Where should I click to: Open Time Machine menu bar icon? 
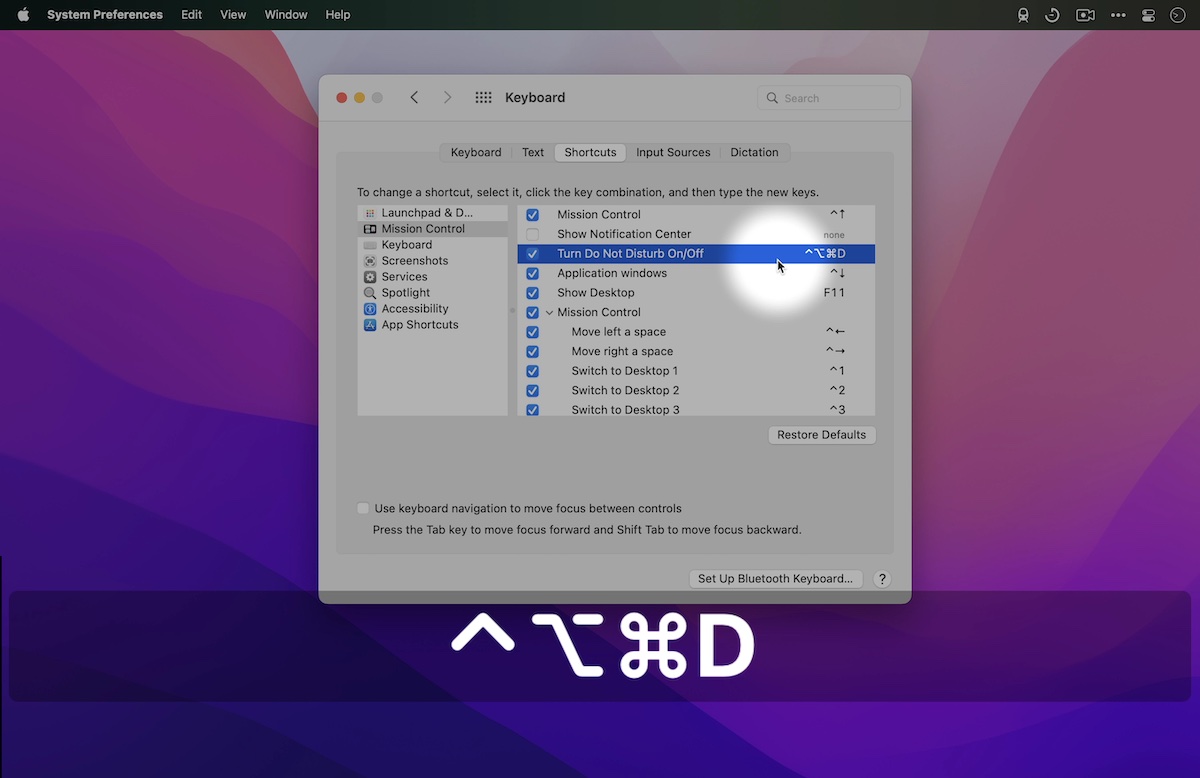(x=1052, y=15)
